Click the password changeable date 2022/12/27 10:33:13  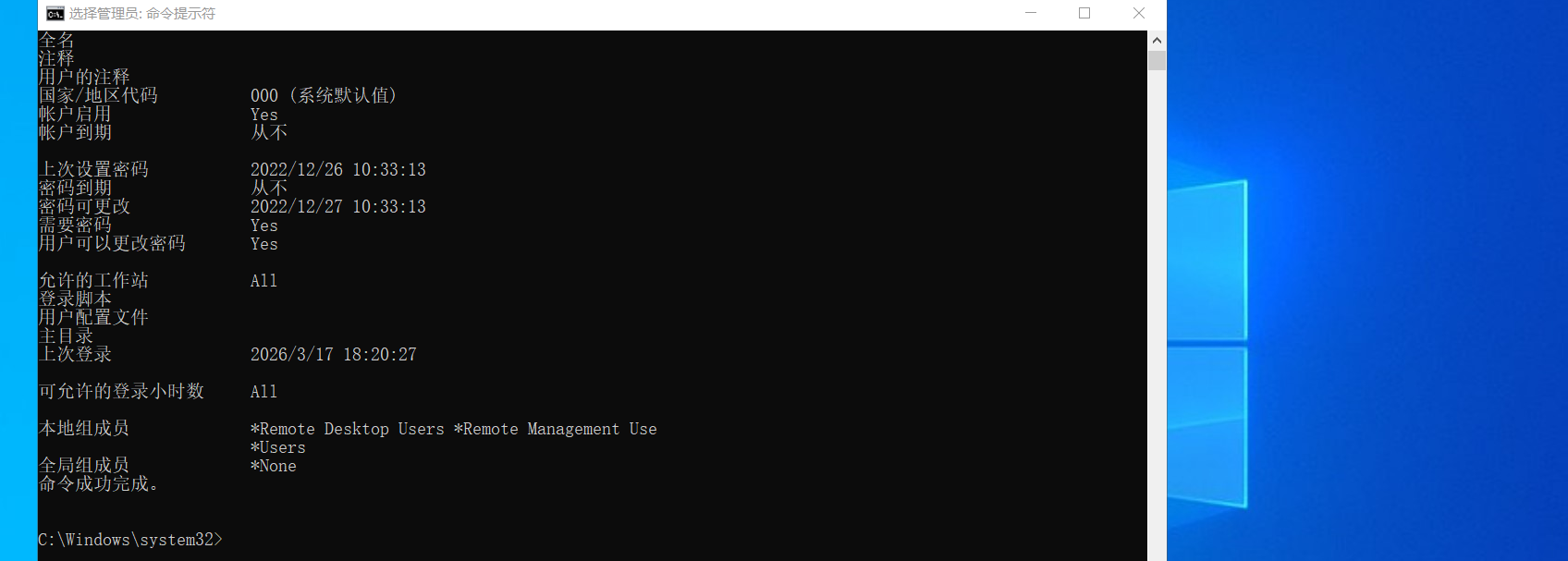[338, 207]
